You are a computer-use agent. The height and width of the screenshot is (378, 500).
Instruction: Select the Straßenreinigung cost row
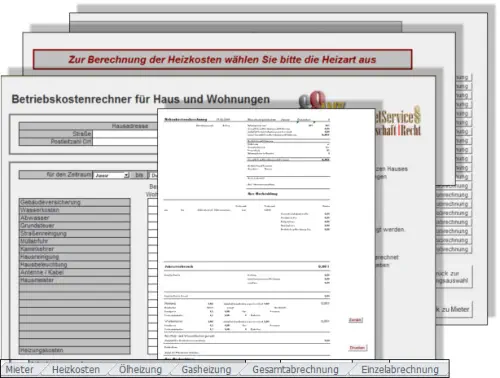tap(75, 234)
